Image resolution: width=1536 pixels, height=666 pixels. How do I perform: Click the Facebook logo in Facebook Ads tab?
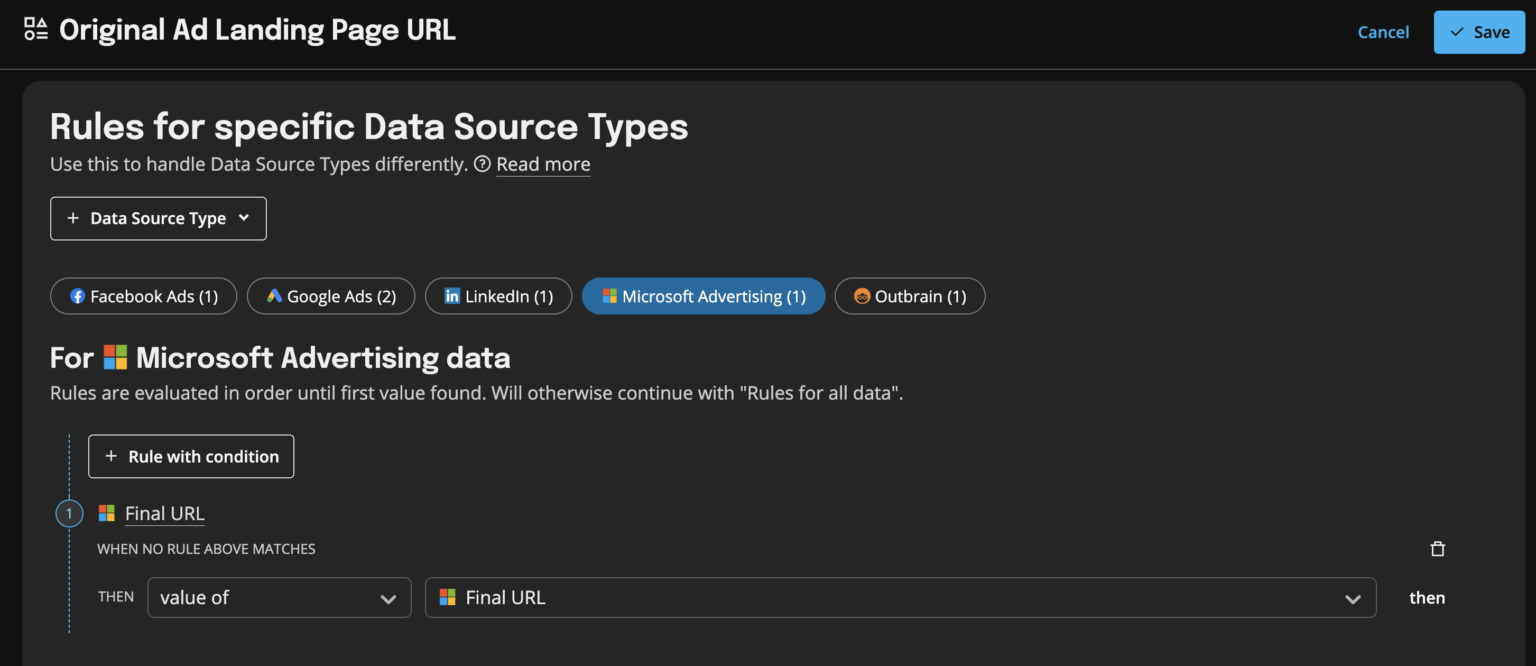click(x=77, y=297)
